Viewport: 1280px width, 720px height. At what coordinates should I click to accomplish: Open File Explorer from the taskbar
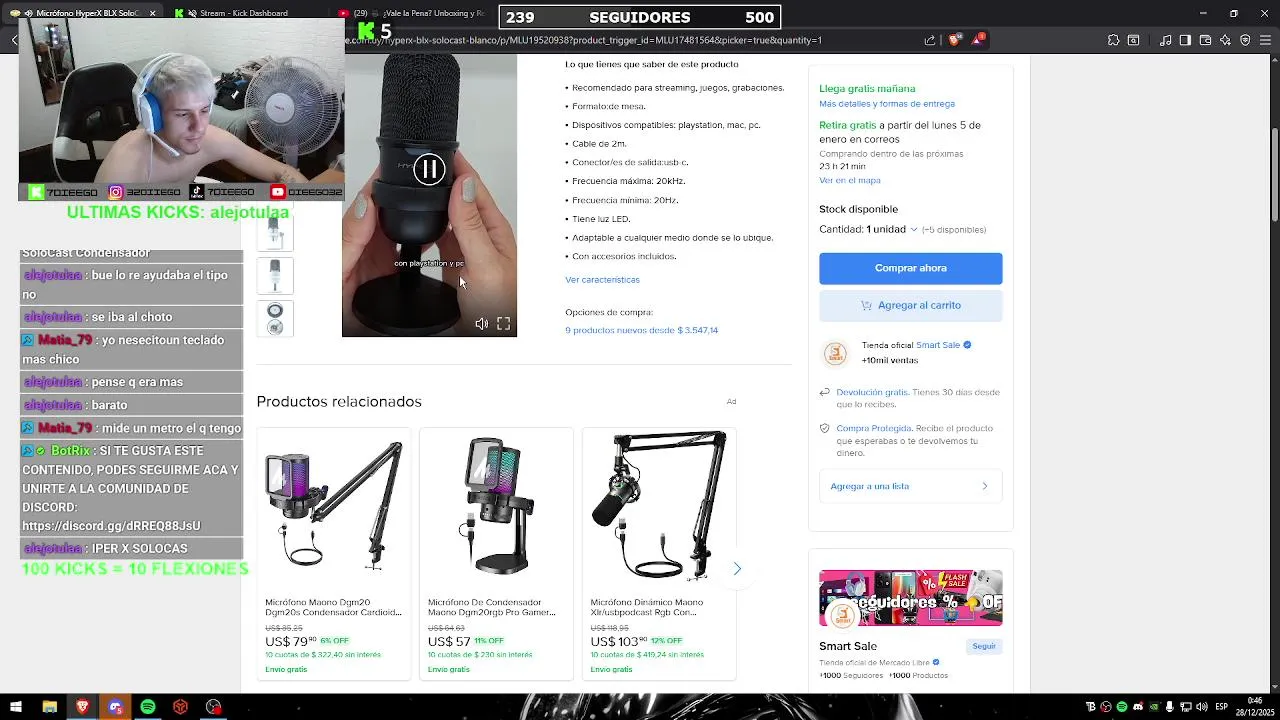[x=49, y=707]
